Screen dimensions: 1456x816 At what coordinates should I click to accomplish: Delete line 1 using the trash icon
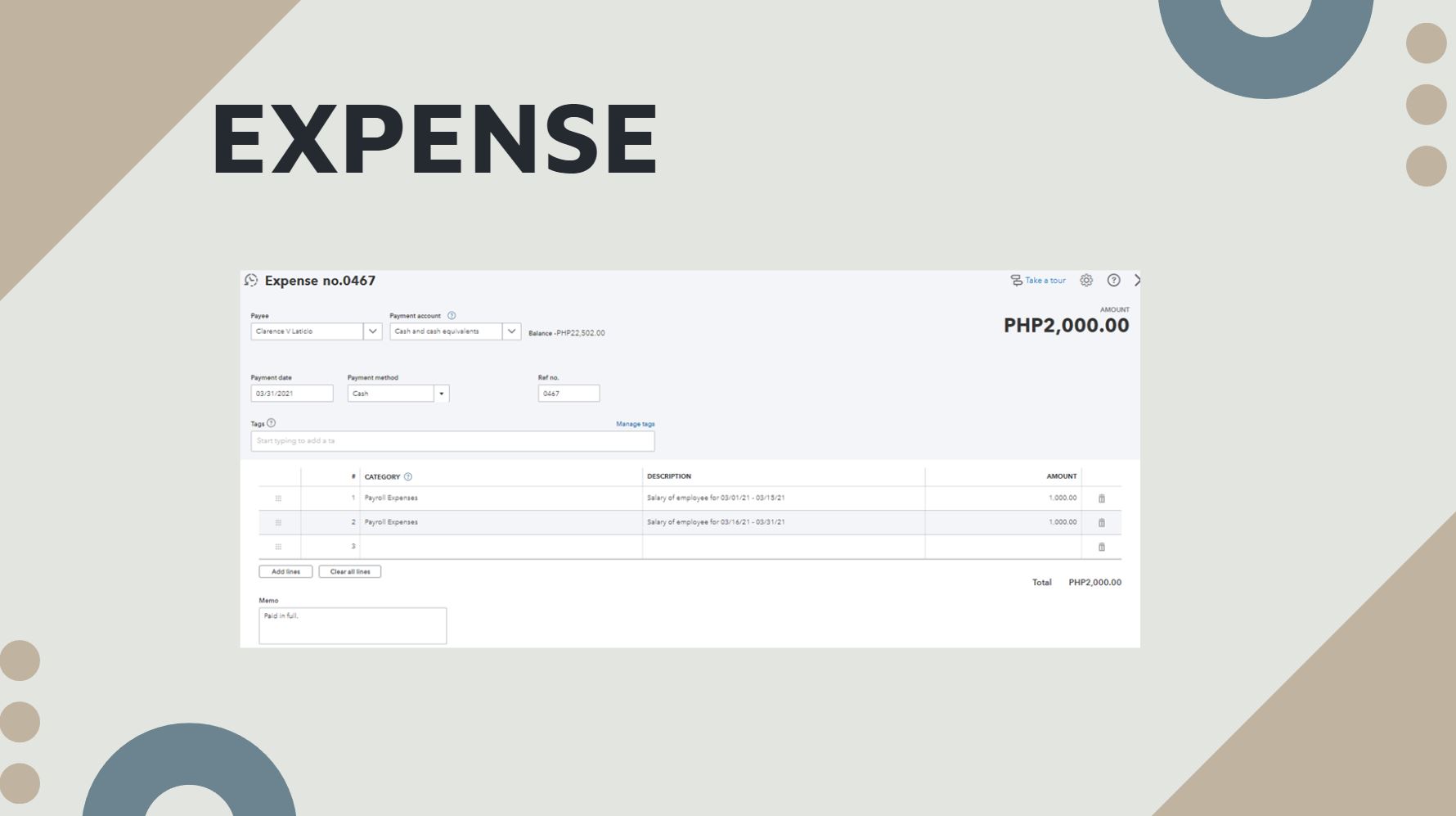(x=1101, y=498)
